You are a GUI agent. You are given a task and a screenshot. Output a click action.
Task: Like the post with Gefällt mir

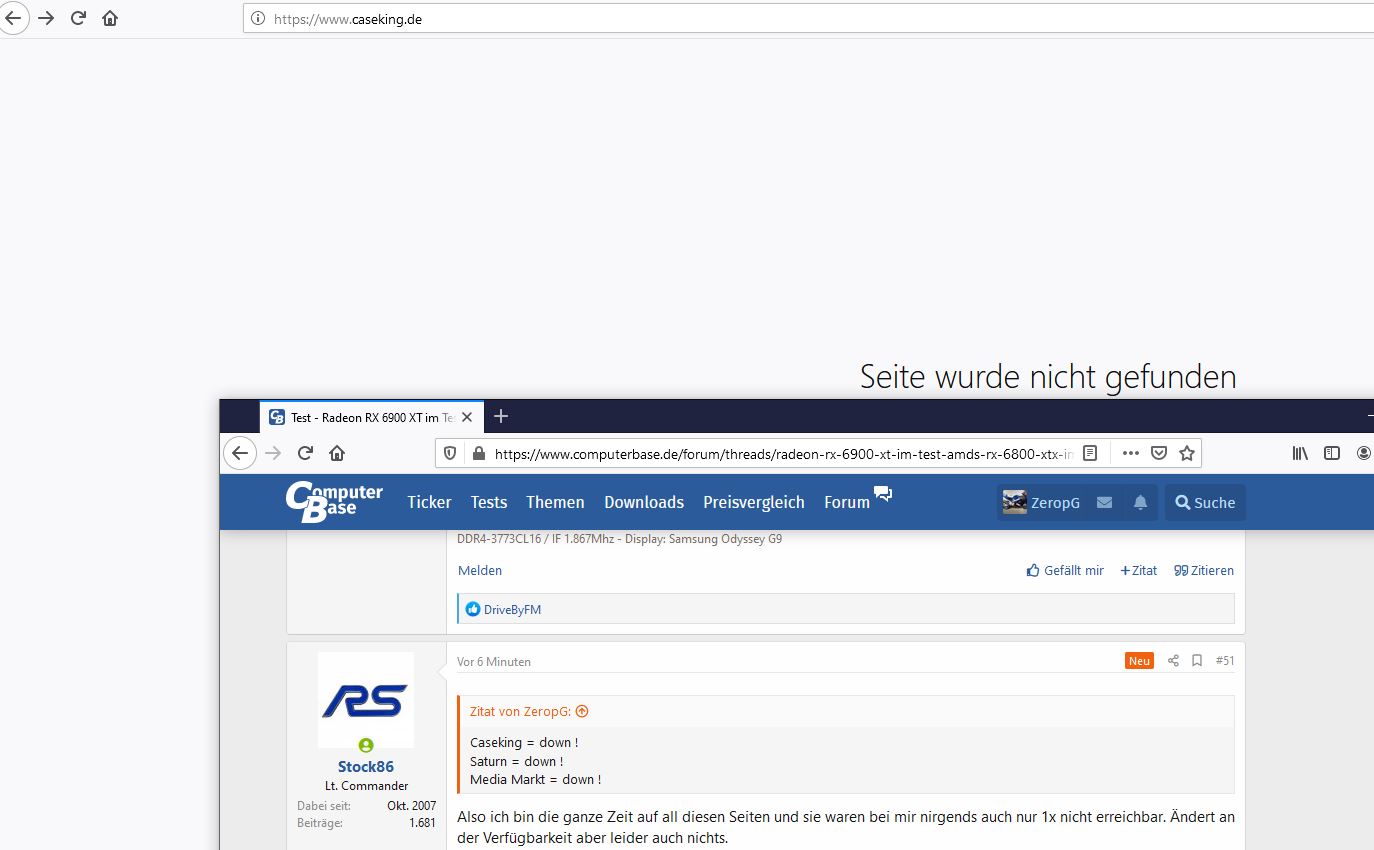click(1065, 570)
